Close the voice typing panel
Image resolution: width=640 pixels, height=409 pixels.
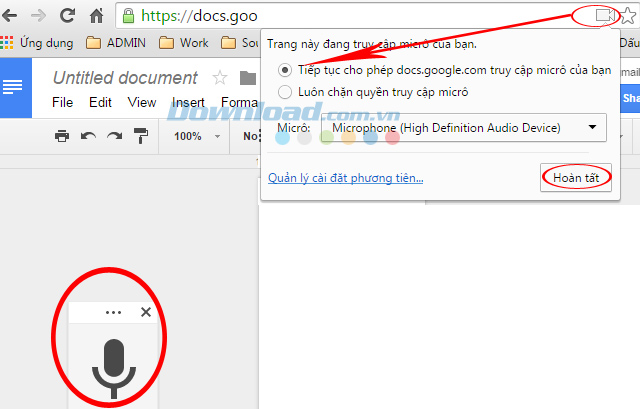[146, 312]
